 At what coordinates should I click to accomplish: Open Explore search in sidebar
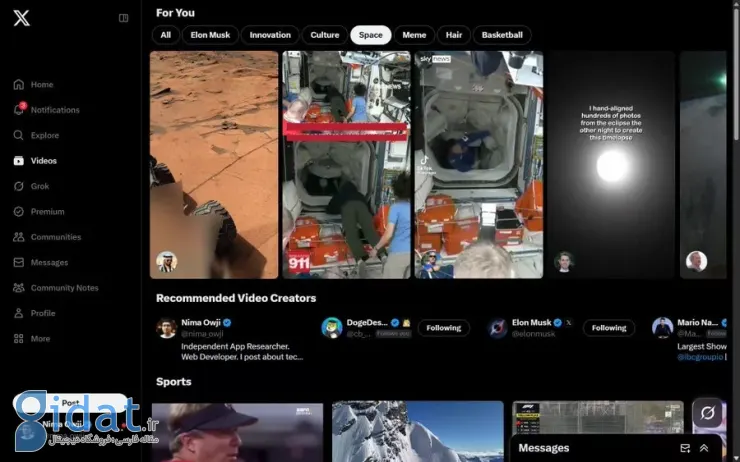pos(36,135)
